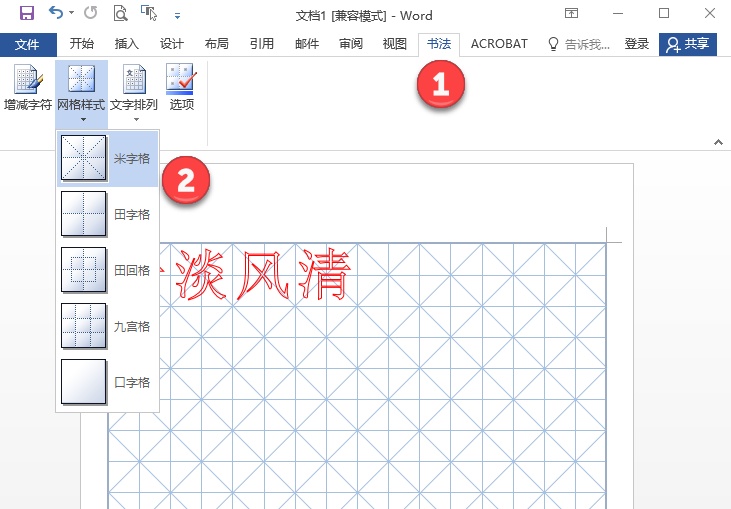Switch to the 插入 tab

127,44
